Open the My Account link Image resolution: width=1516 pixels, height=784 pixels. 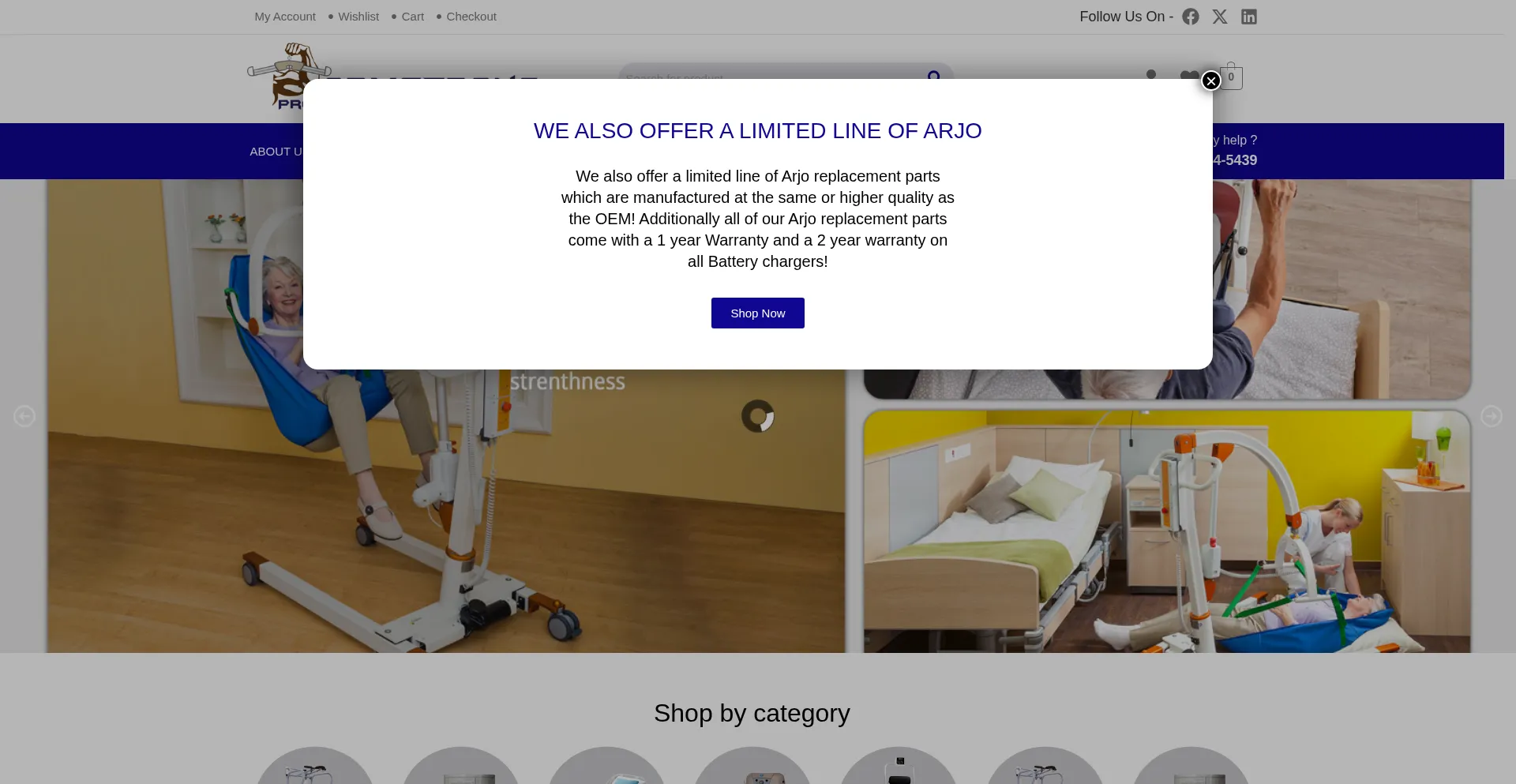click(x=285, y=17)
